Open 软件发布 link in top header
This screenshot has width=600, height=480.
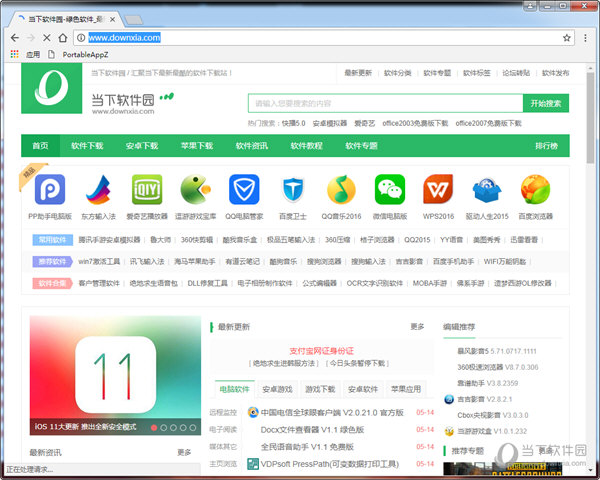tap(556, 73)
